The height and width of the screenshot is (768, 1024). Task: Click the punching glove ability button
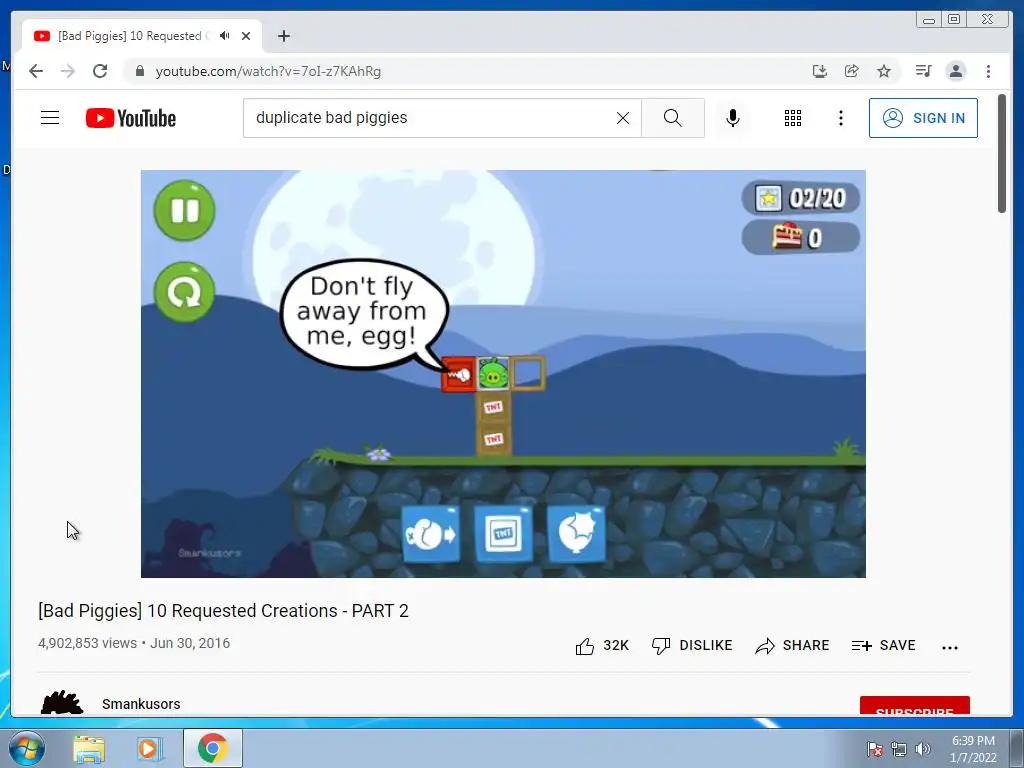430,534
